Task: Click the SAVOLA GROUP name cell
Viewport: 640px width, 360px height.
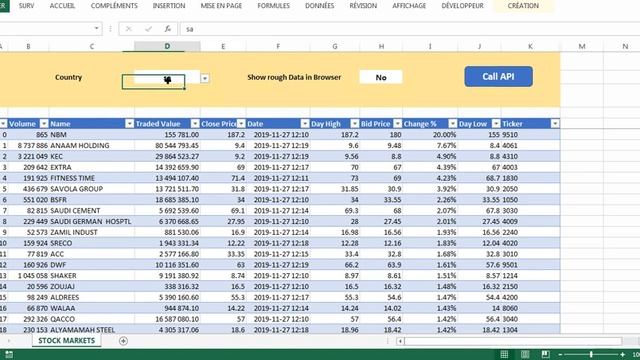Action: [x=91, y=189]
